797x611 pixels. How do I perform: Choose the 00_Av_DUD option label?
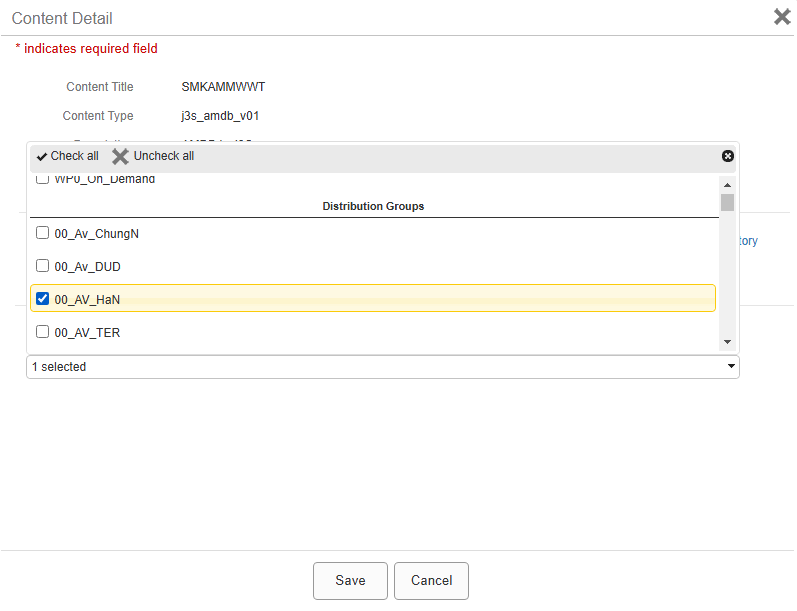click(88, 267)
